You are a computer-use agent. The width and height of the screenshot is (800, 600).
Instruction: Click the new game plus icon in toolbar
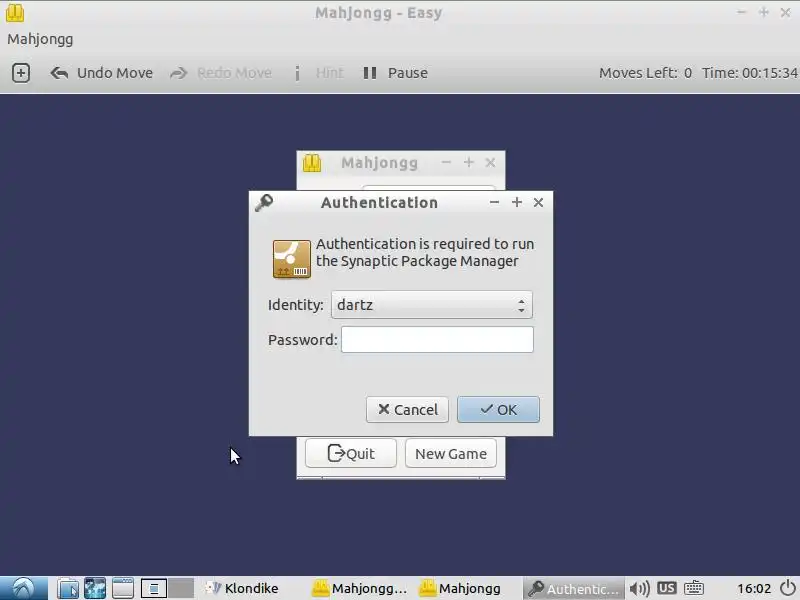20,73
